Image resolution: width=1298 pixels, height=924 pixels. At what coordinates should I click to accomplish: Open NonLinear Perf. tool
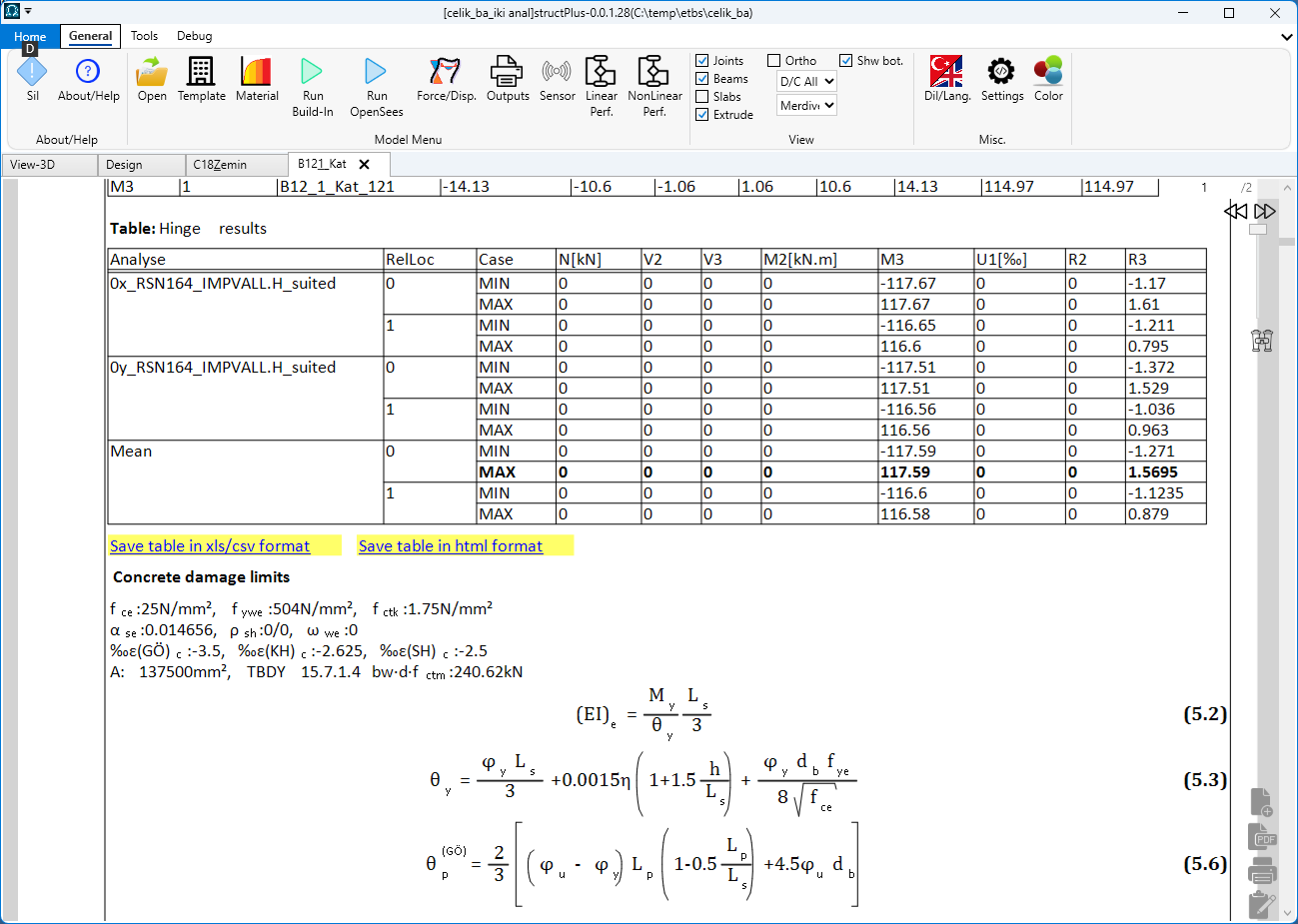[654, 86]
